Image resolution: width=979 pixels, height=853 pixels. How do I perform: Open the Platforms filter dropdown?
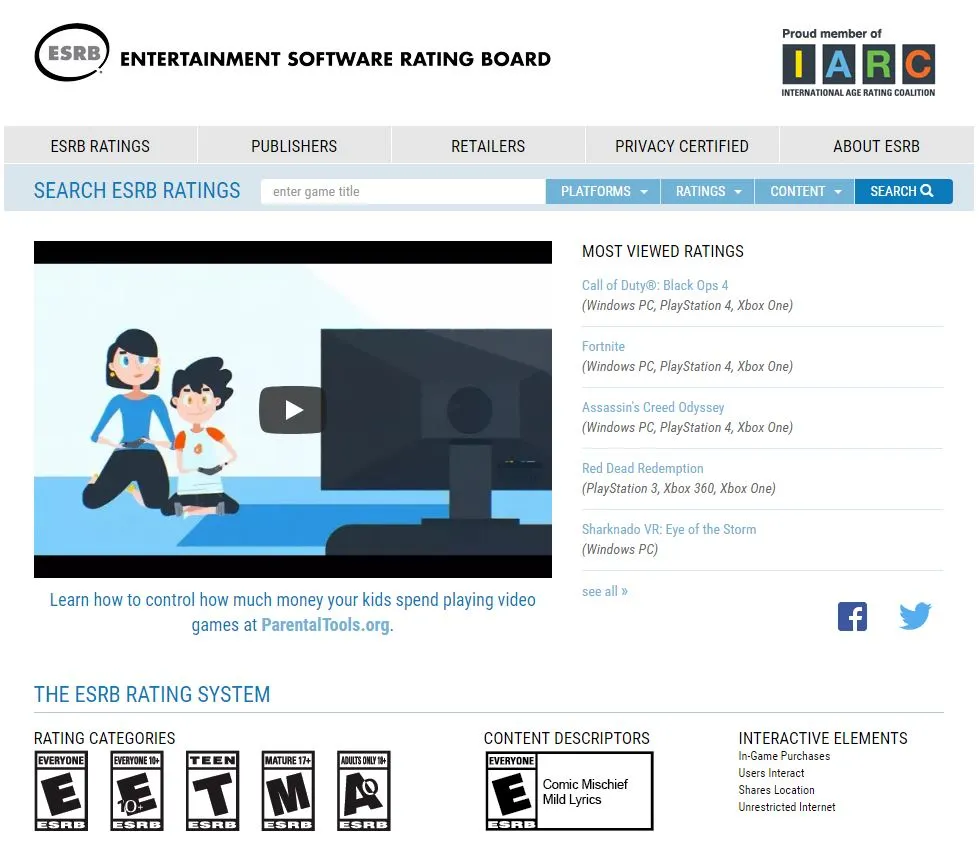pyautogui.click(x=602, y=191)
